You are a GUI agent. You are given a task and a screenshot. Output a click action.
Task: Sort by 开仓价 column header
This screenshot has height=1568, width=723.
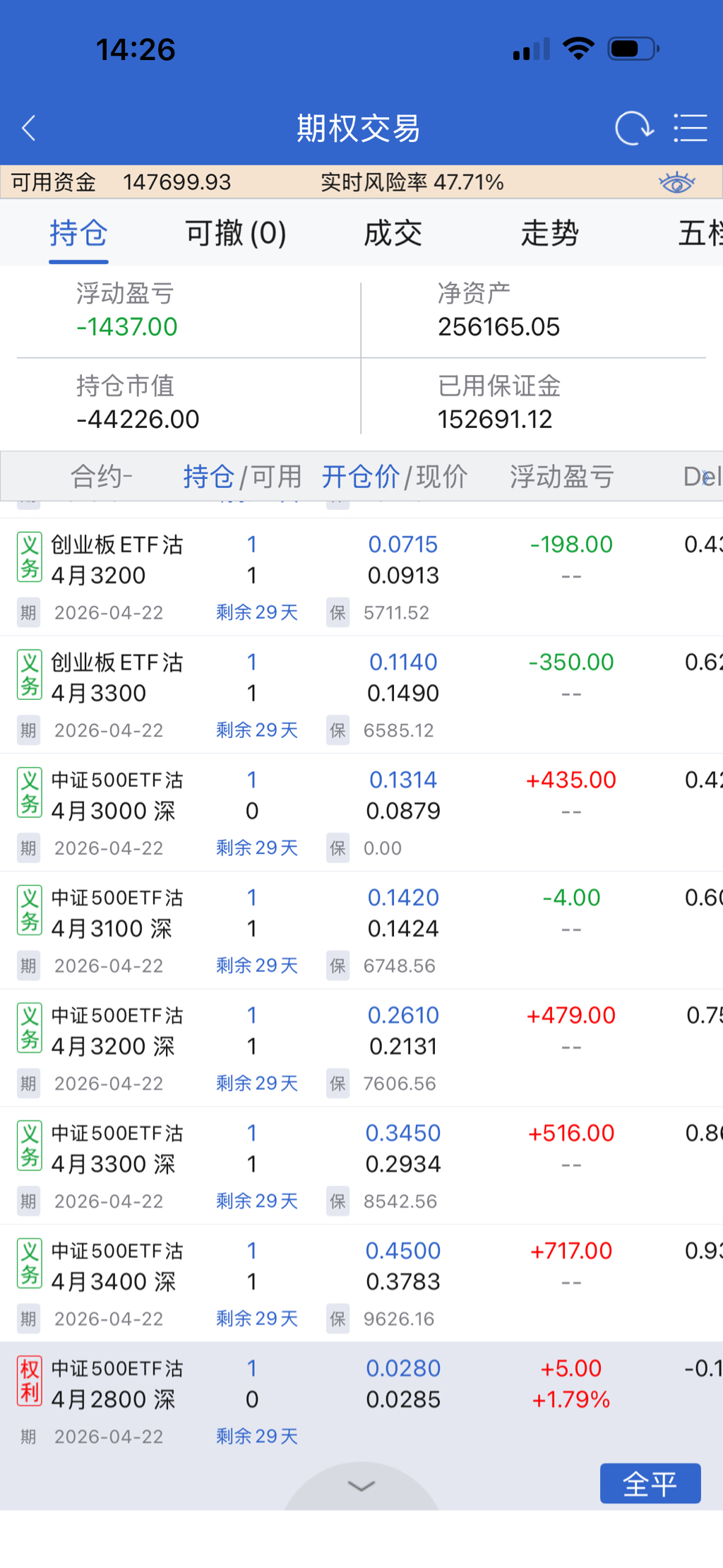point(360,477)
